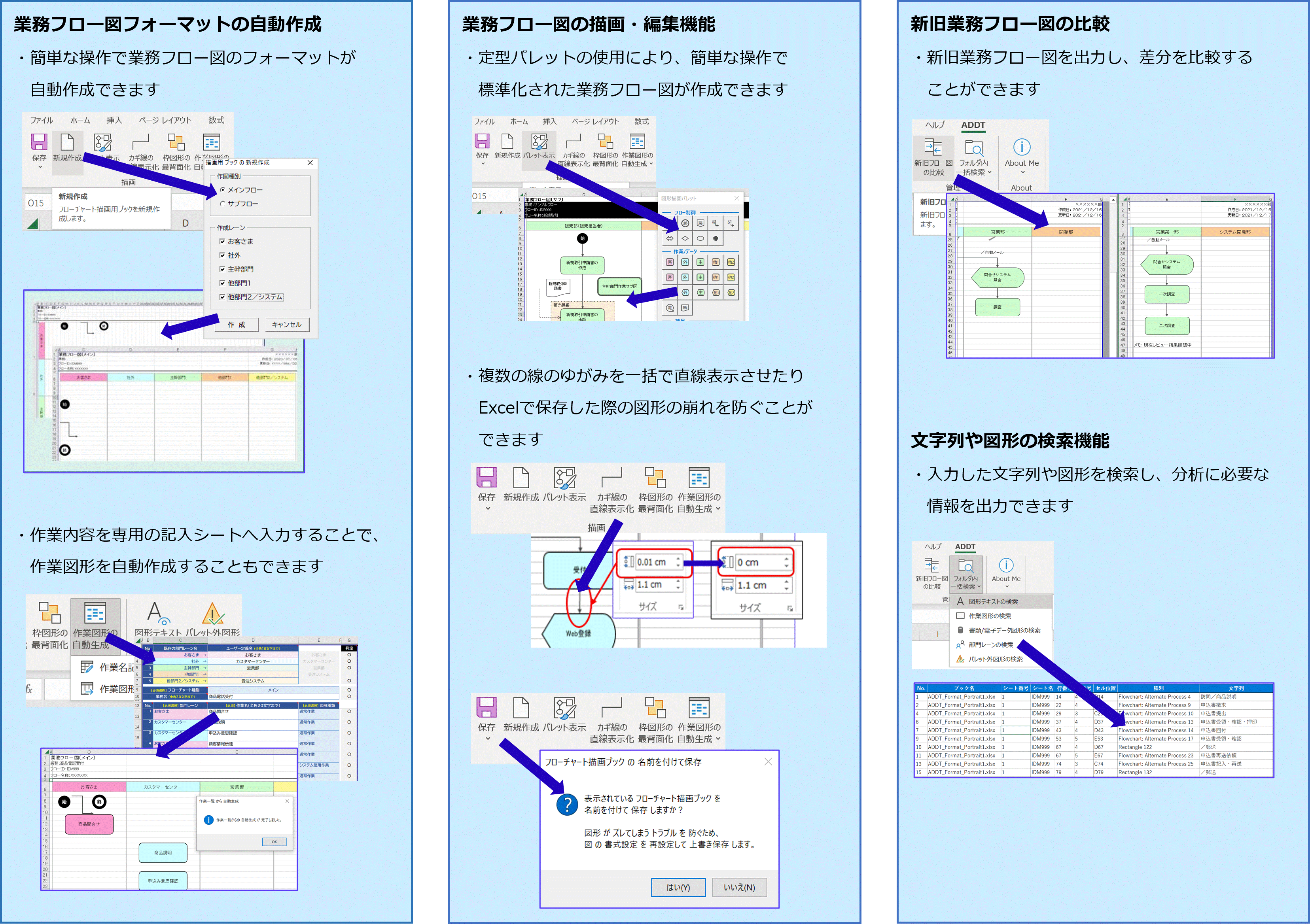Image resolution: width=1310 pixels, height=924 pixels.
Task: Toggle the 社外 lane checkbox
Action: tap(223, 255)
